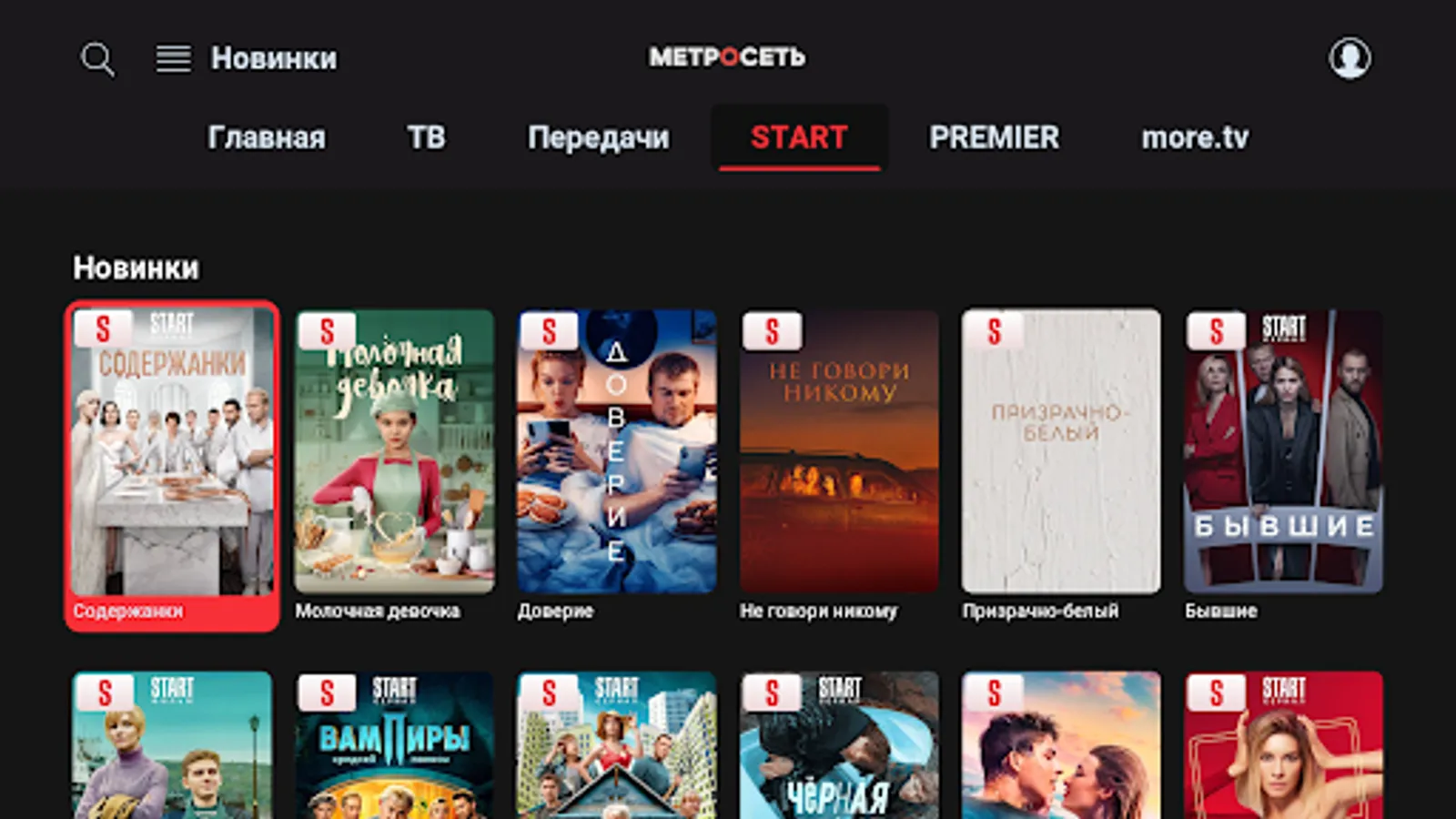Click the Новинки title next to menu
Image resolution: width=1456 pixels, height=819 pixels.
point(274,58)
